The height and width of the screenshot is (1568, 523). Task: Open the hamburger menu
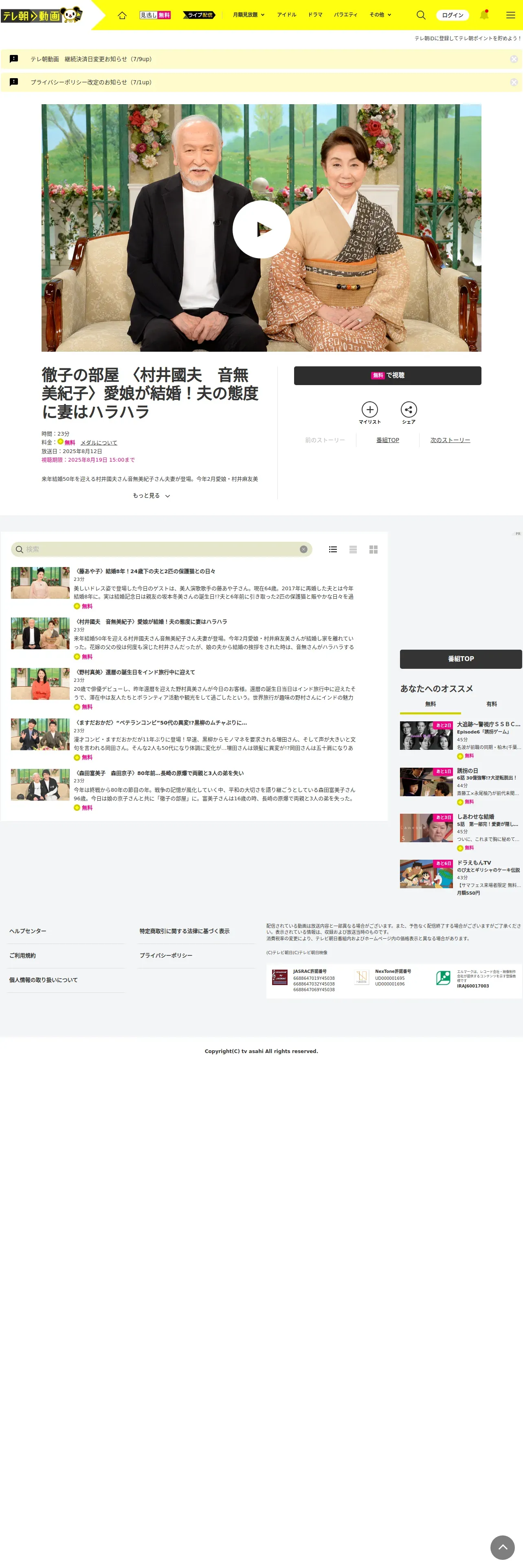coord(511,15)
